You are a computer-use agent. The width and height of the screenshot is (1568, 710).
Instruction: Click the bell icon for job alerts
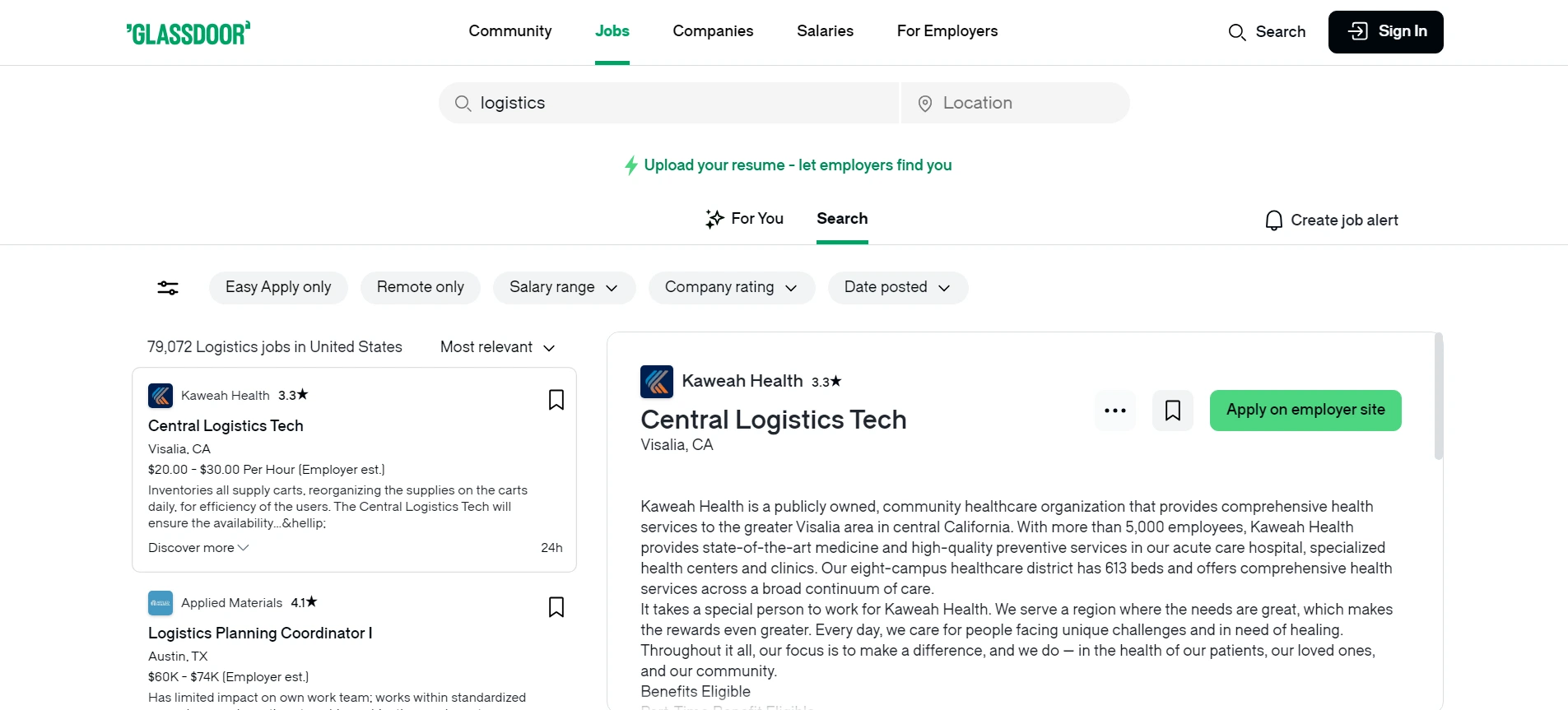coord(1273,220)
